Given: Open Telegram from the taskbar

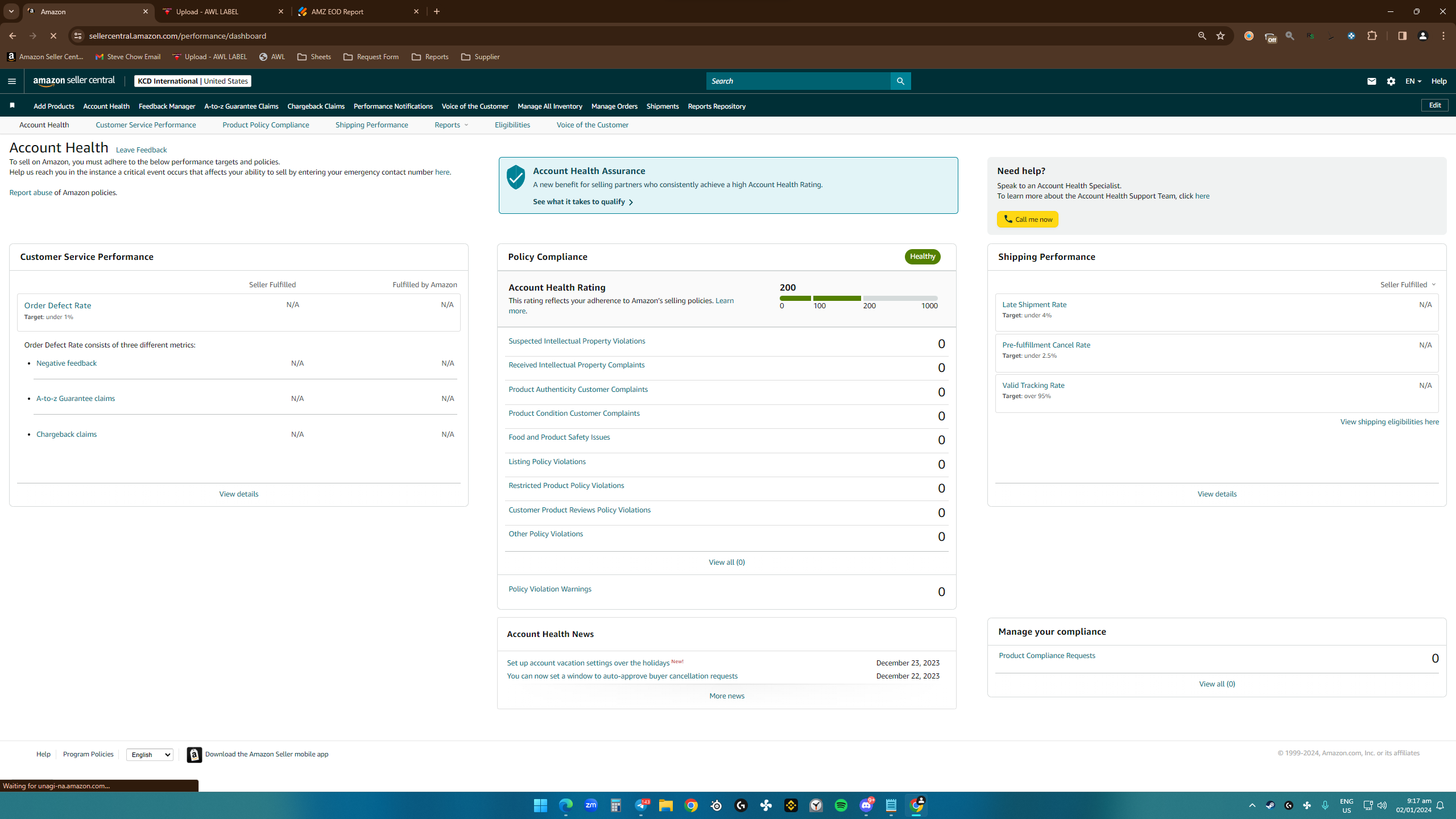Looking at the screenshot, I should 641,805.
